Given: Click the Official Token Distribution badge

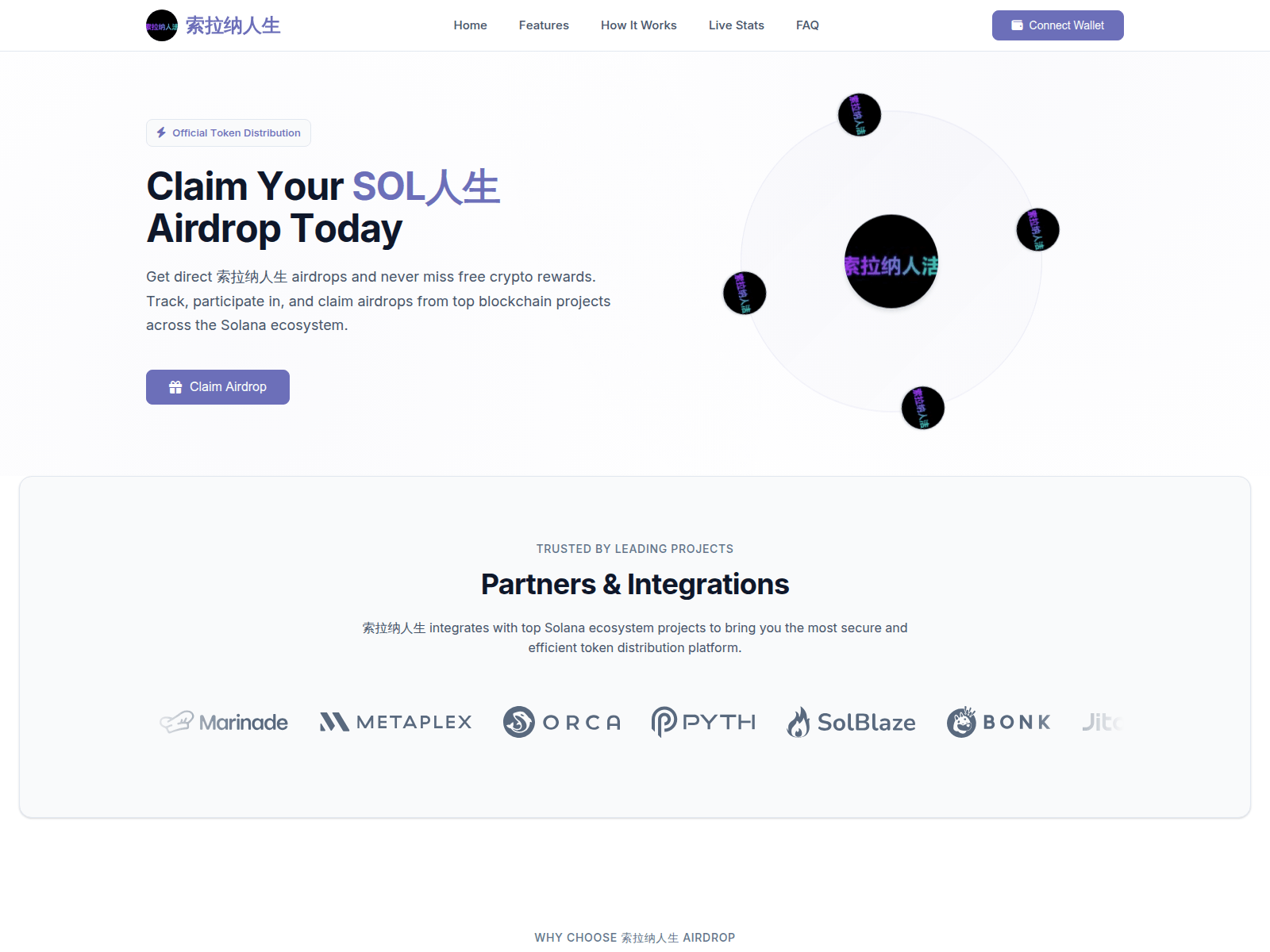Looking at the screenshot, I should 229,132.
